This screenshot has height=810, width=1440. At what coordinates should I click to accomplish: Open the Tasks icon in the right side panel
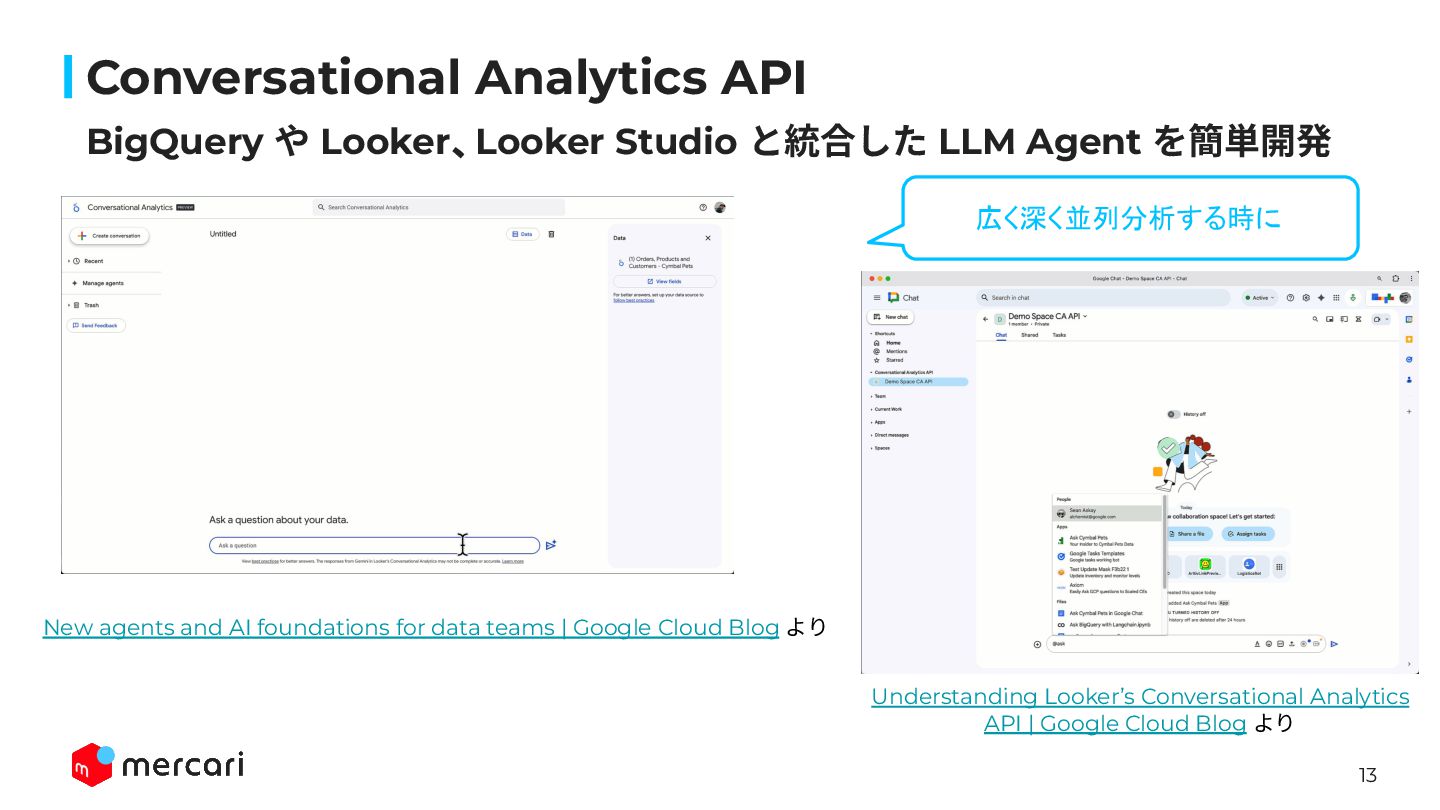coord(1409,360)
